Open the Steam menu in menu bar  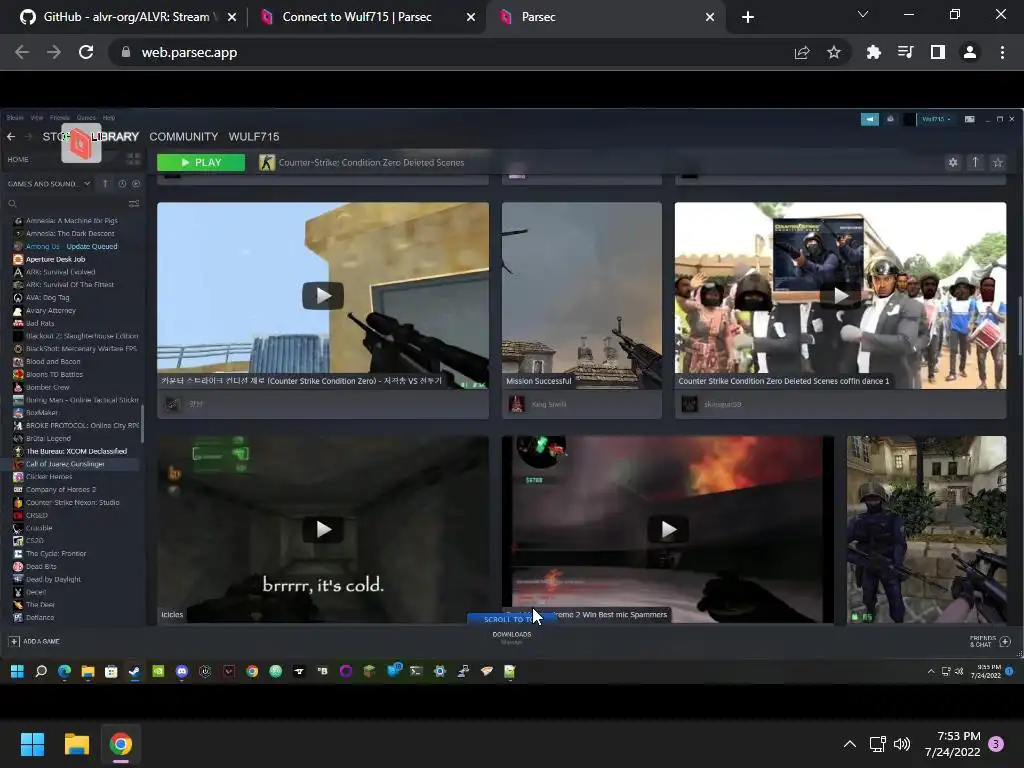click(14, 118)
